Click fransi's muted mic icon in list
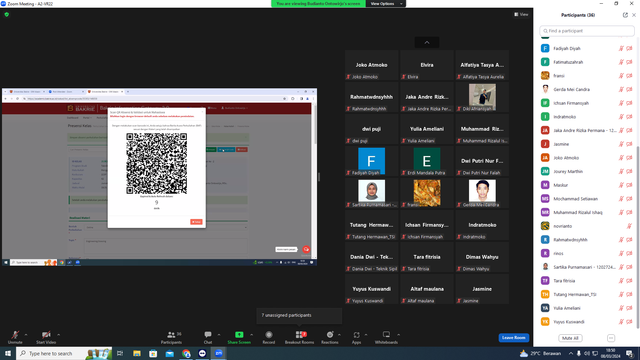 621,76
